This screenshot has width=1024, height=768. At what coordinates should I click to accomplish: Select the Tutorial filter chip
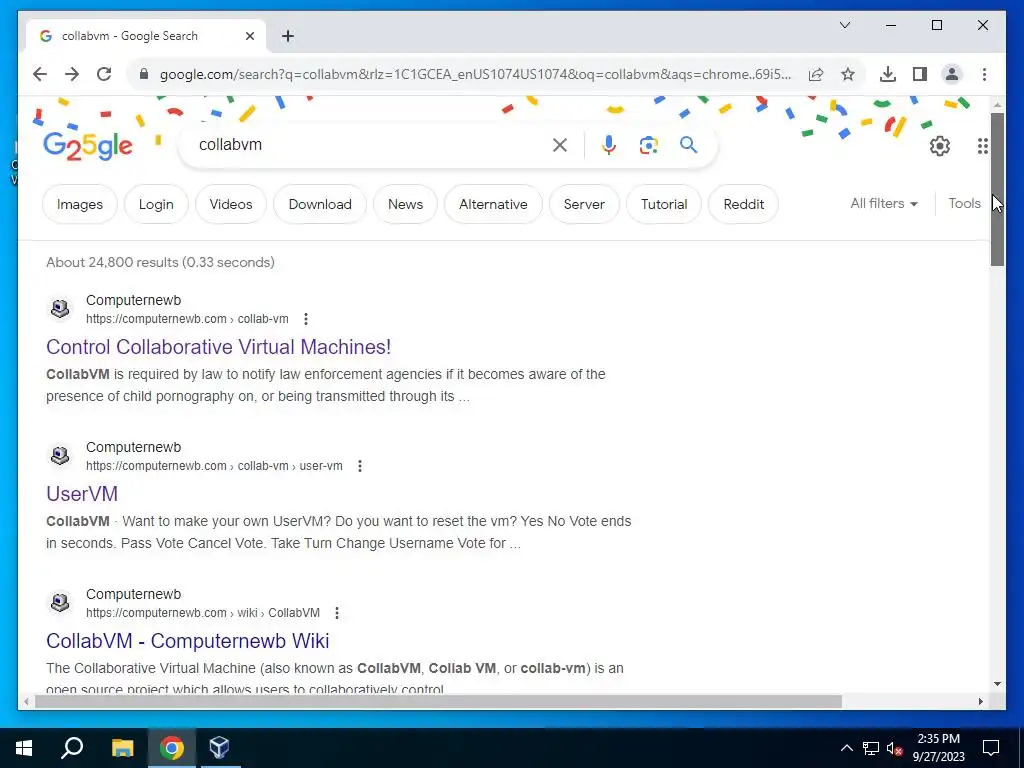click(664, 204)
